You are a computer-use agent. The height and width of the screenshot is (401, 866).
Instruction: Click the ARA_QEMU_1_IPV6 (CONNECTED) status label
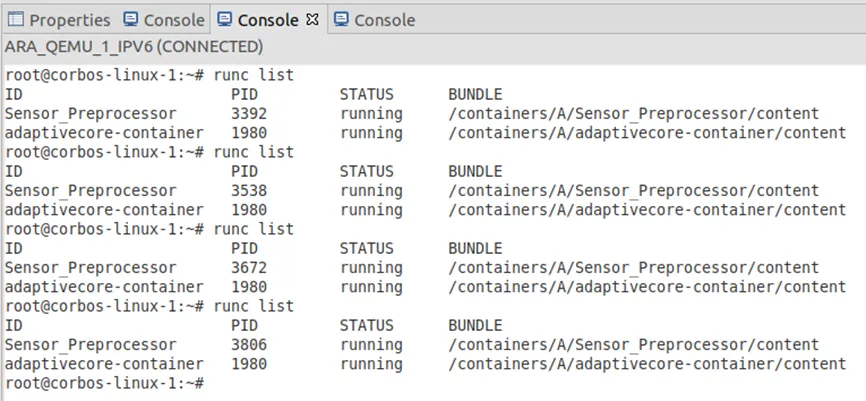[134, 47]
